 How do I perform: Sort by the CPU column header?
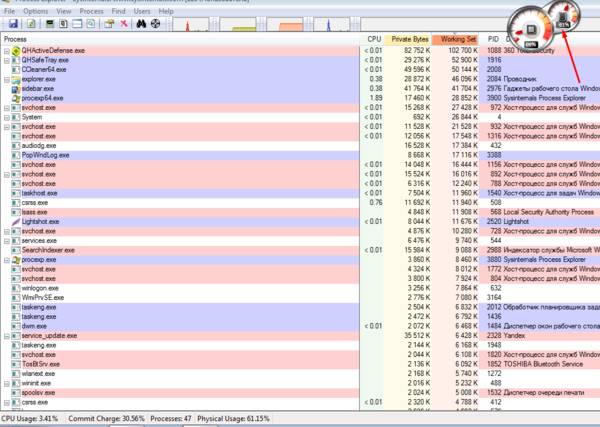(x=372, y=39)
